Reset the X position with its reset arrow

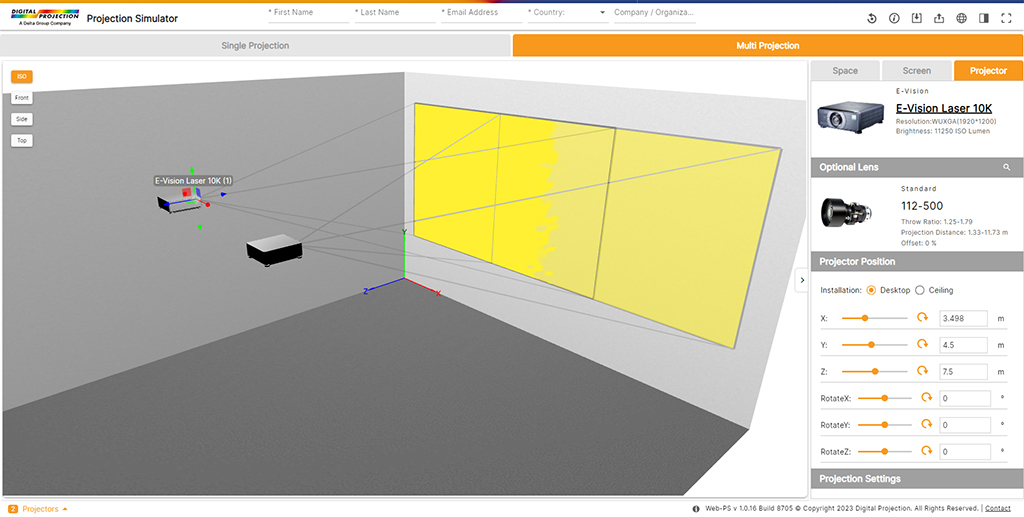[x=922, y=318]
